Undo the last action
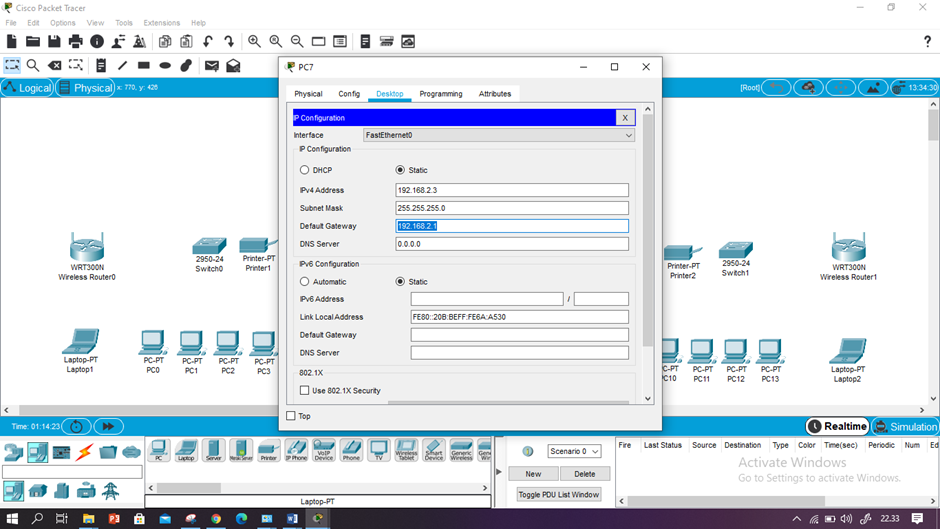 [x=207, y=41]
